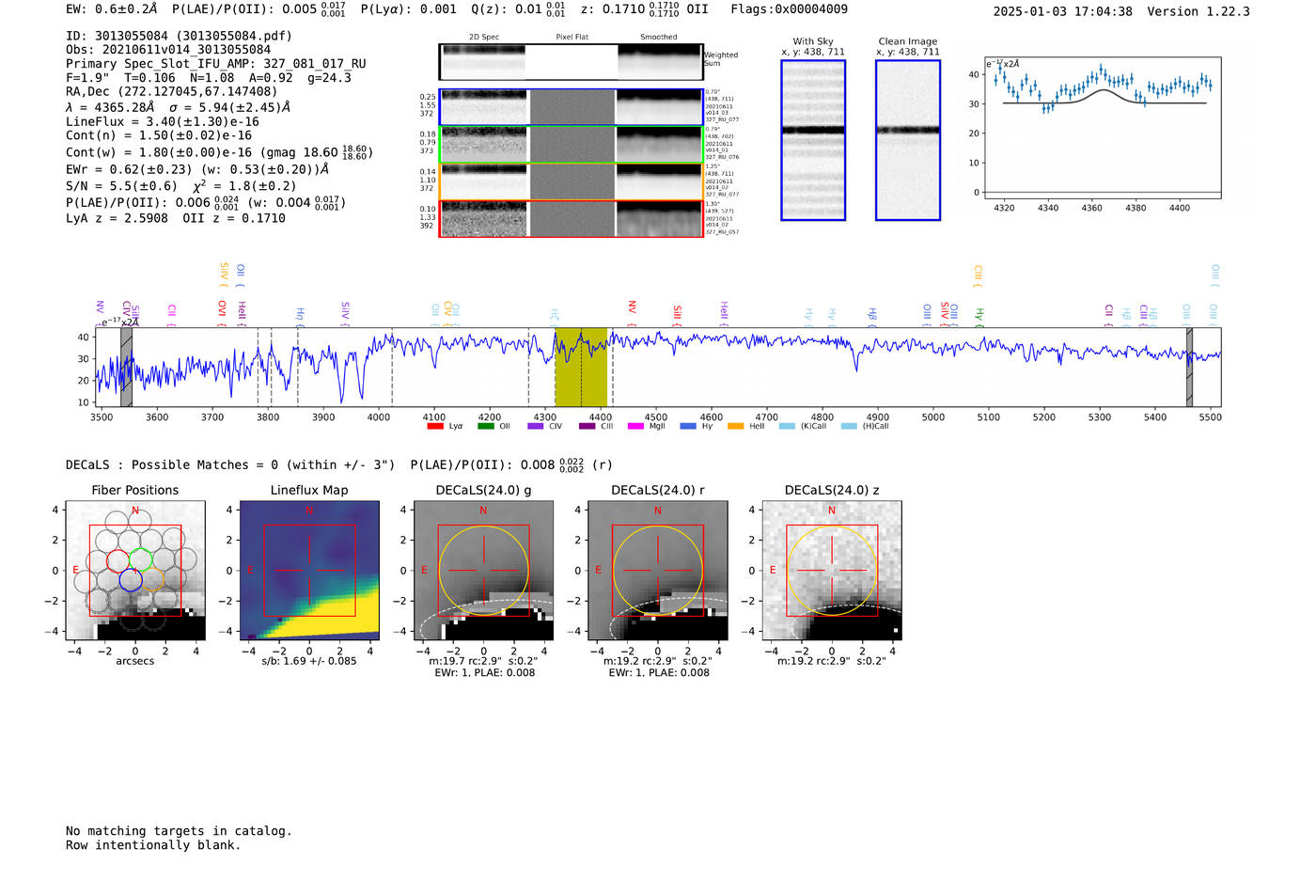Click the green OII legend swatch
The height and width of the screenshot is (896, 1316).
(485, 426)
